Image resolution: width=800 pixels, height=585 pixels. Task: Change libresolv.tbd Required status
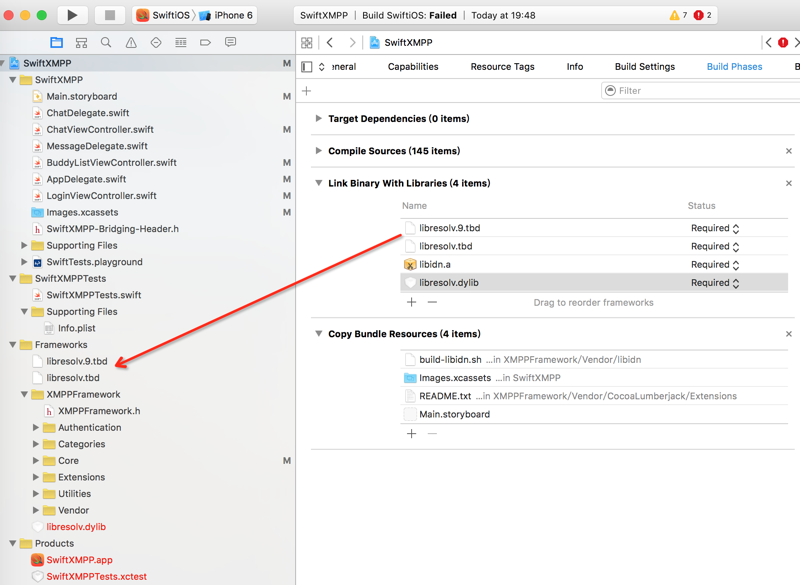pyautogui.click(x=715, y=246)
